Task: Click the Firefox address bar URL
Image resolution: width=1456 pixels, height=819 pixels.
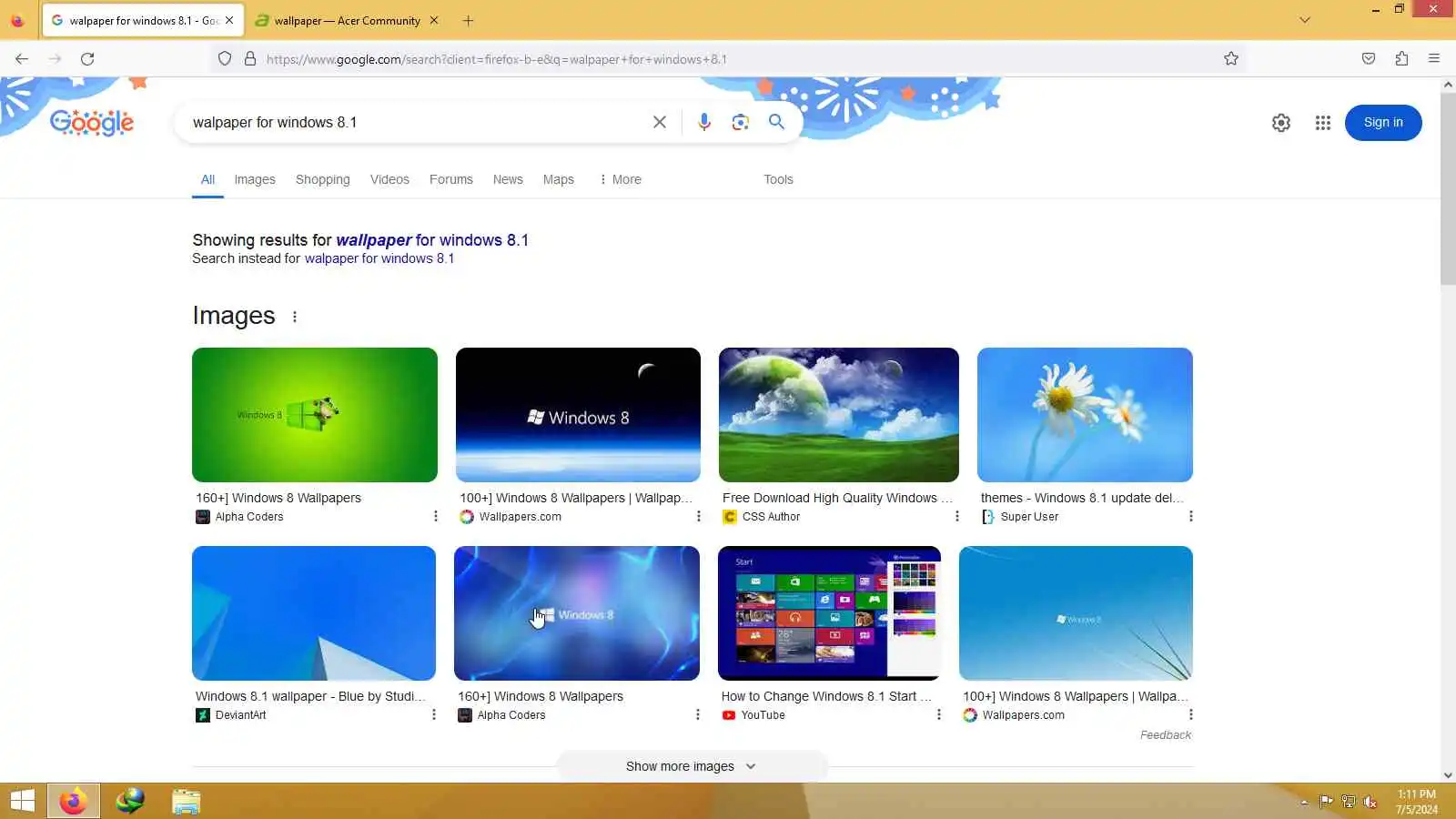Action: pos(496,59)
